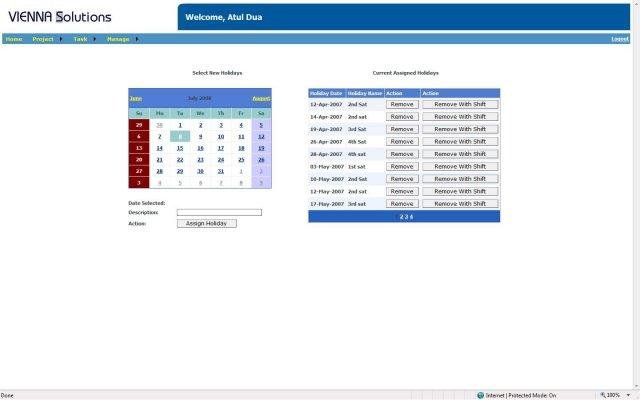Viewport: 640px width, 400px height.
Task: Select July 24 in the calendar
Action: pyautogui.click(x=221, y=160)
